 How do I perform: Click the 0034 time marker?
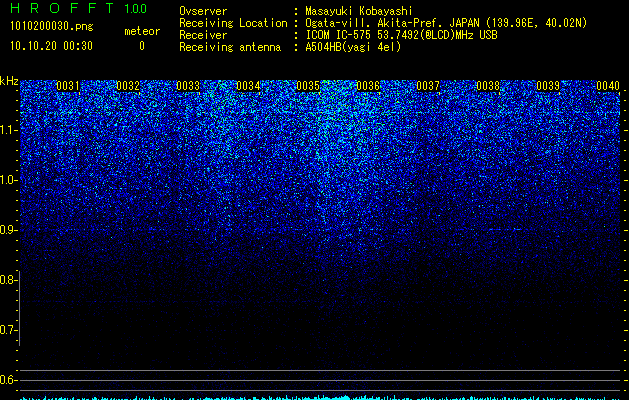tap(248, 86)
